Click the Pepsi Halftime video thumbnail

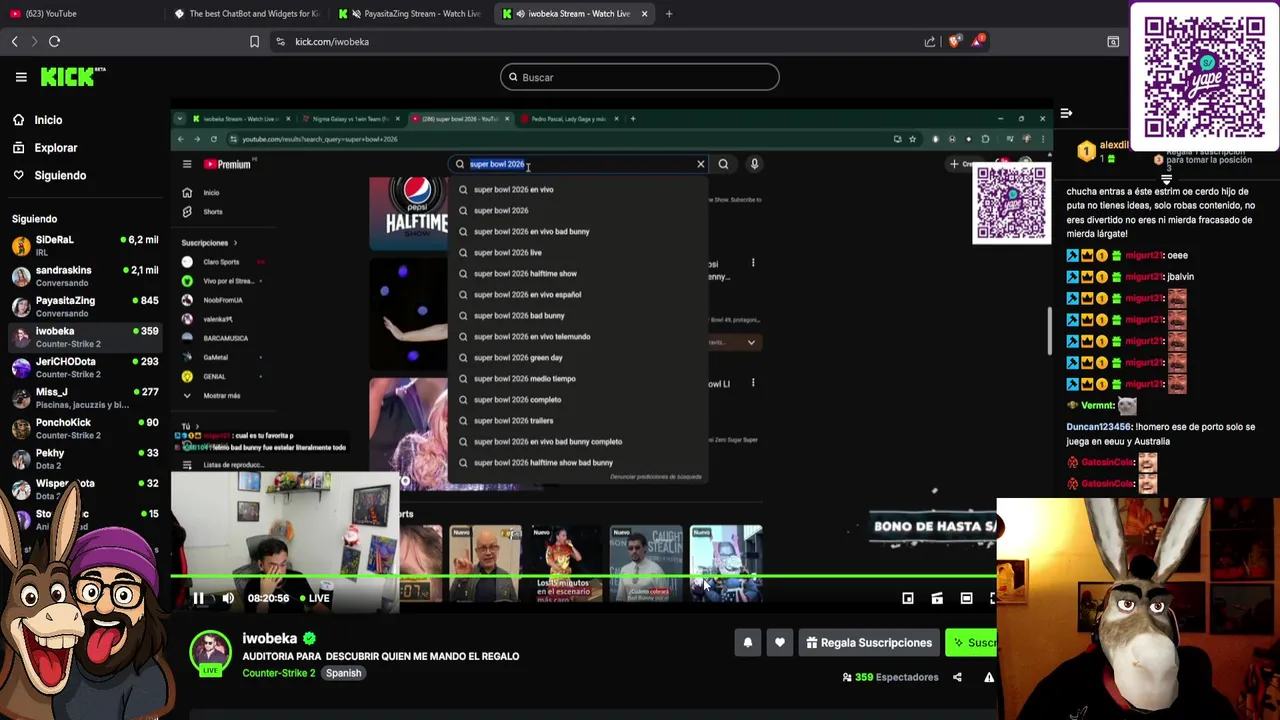(409, 213)
